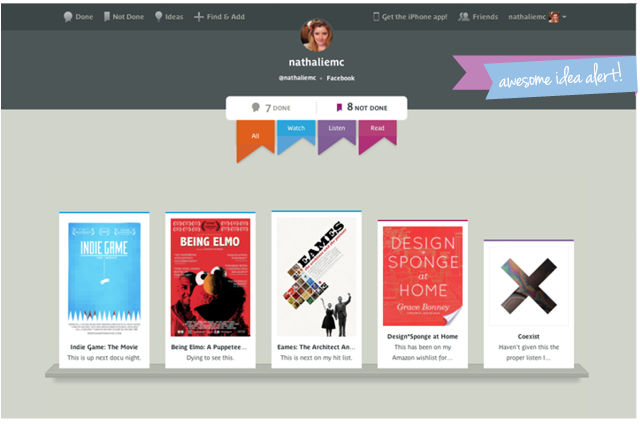This screenshot has height=425, width=640.
Task: Switch to the 8 Not Done tab
Action: point(362,107)
